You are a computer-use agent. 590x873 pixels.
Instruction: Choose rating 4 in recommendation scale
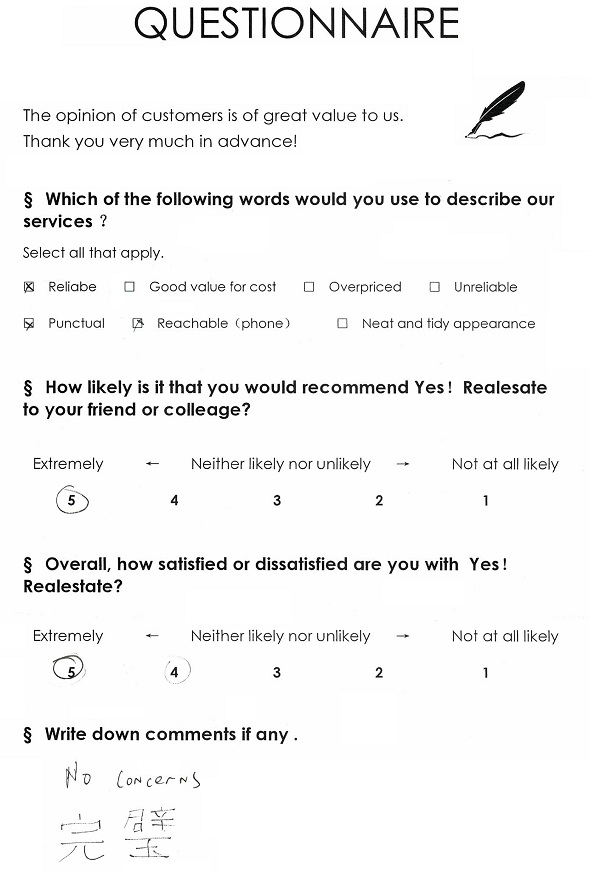(174, 501)
